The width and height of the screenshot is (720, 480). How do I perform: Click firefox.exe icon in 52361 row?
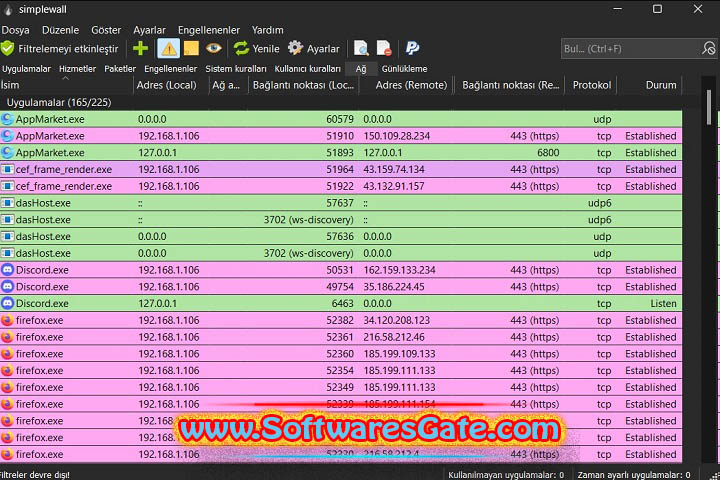7,337
